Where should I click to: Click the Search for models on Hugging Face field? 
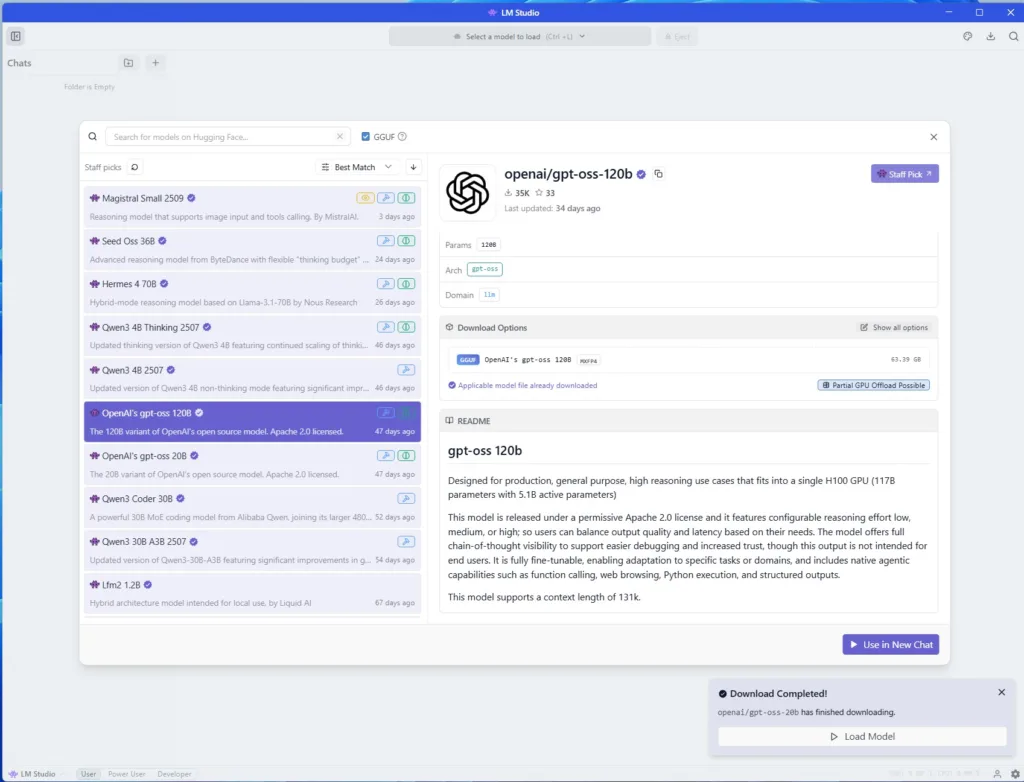(x=227, y=137)
